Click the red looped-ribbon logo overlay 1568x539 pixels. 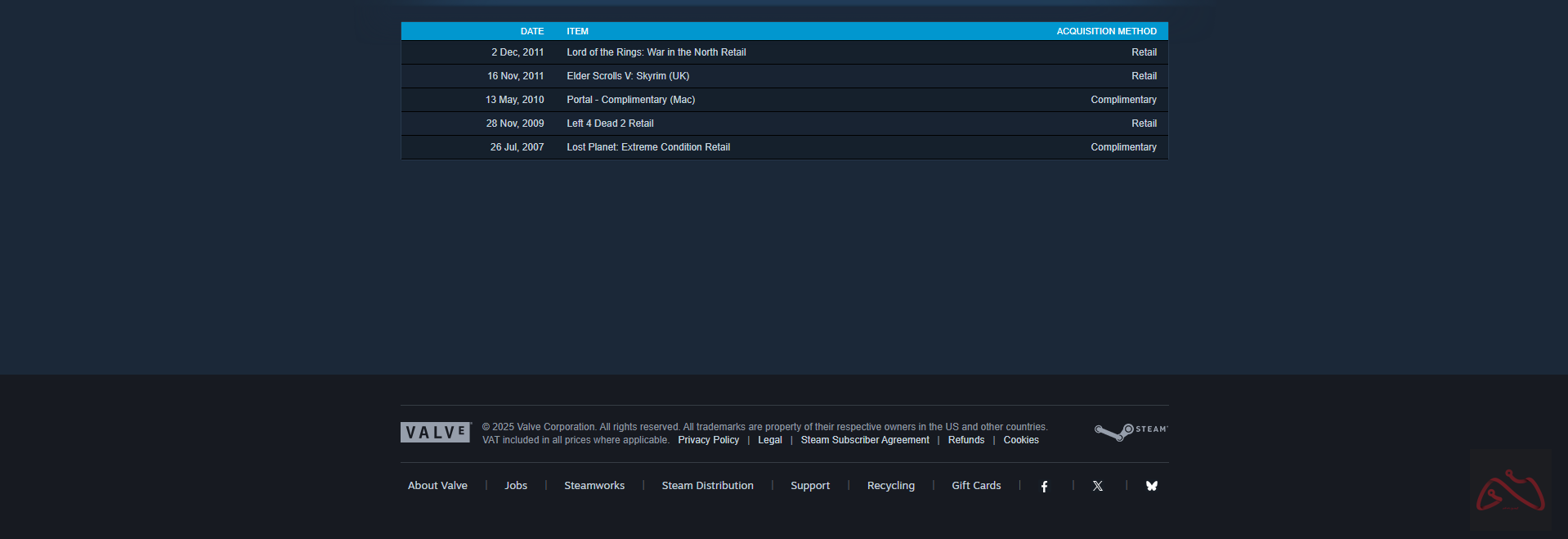1509,491
